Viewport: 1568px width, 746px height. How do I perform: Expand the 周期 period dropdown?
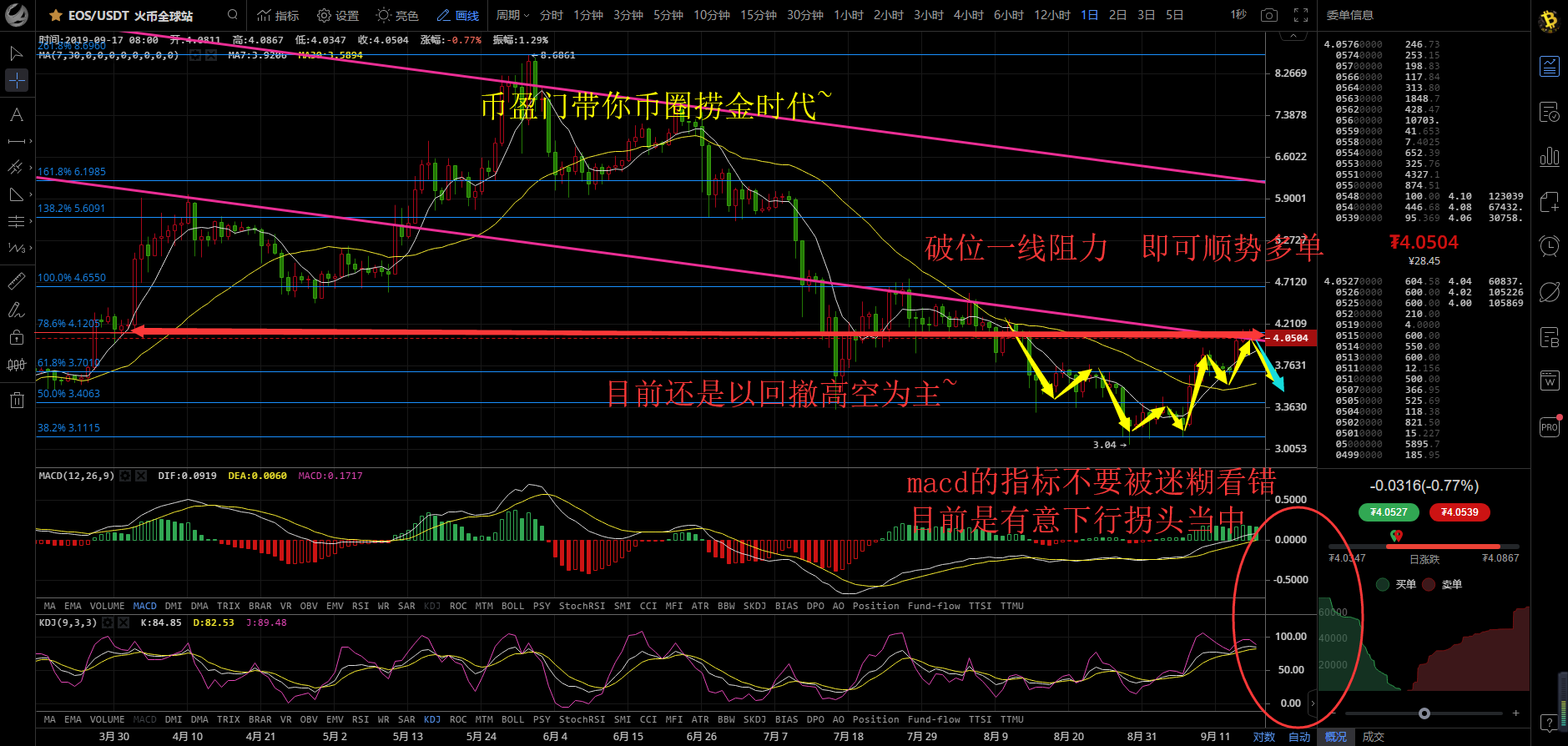tap(512, 15)
